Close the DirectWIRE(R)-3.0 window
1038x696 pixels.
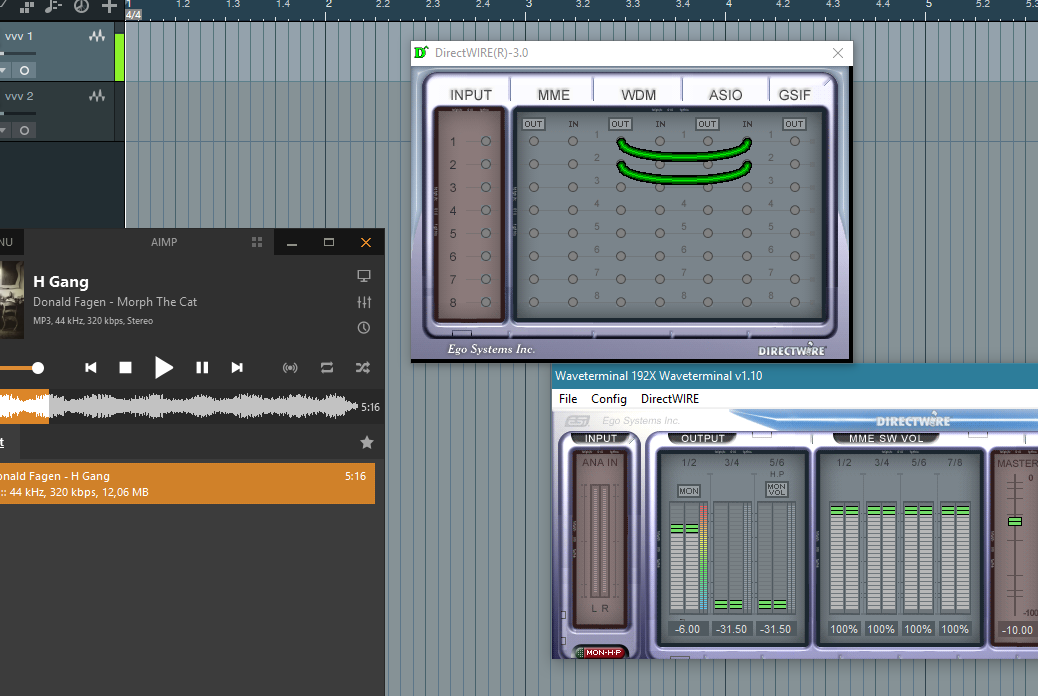837,53
